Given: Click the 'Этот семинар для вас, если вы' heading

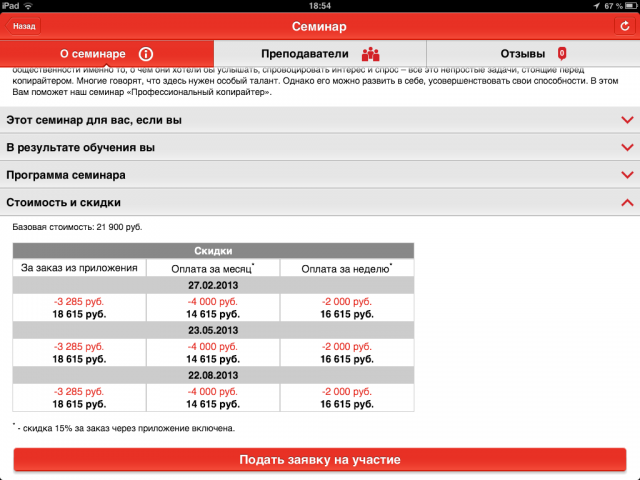Looking at the screenshot, I should point(94,120).
